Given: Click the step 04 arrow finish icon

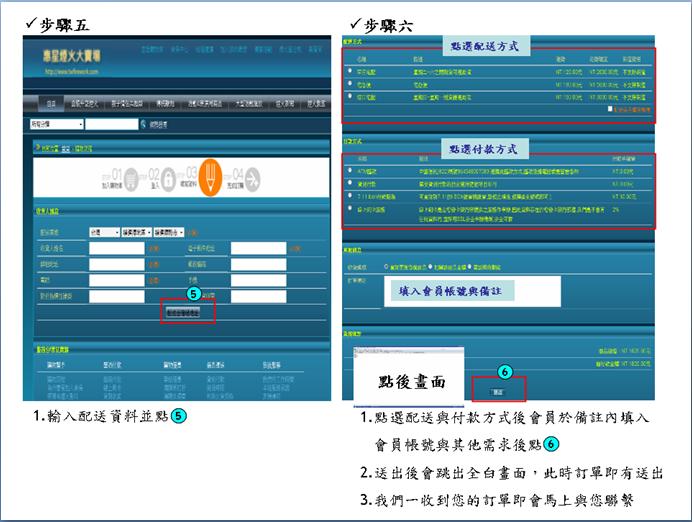Looking at the screenshot, I should 254,178.
